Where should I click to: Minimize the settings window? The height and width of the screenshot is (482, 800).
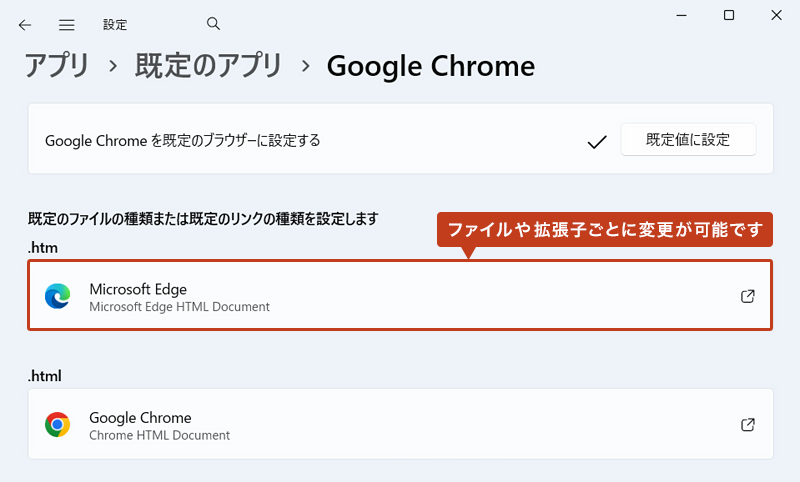tap(682, 15)
